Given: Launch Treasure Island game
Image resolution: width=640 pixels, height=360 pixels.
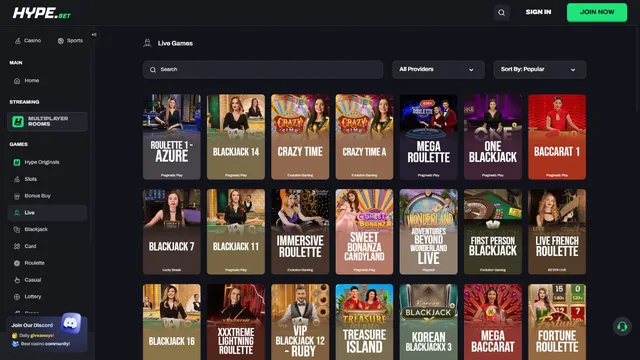Looking at the screenshot, I should pyautogui.click(x=364, y=322).
